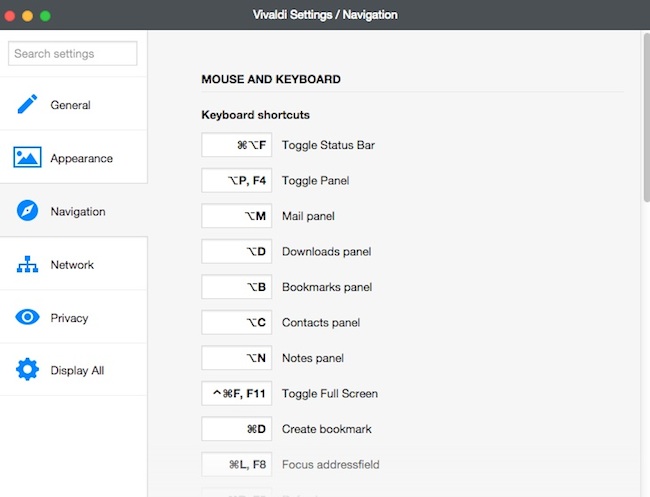Screen dimensions: 650x497
Task: Open the Appearance settings tab
Action: (73, 157)
